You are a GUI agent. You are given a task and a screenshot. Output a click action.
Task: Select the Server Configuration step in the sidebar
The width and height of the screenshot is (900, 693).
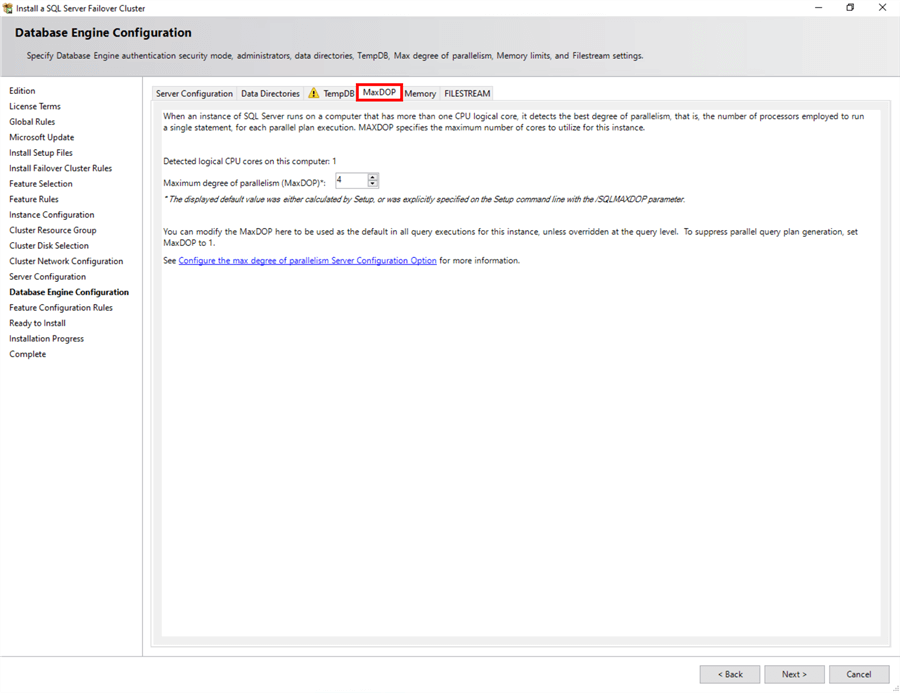point(48,277)
